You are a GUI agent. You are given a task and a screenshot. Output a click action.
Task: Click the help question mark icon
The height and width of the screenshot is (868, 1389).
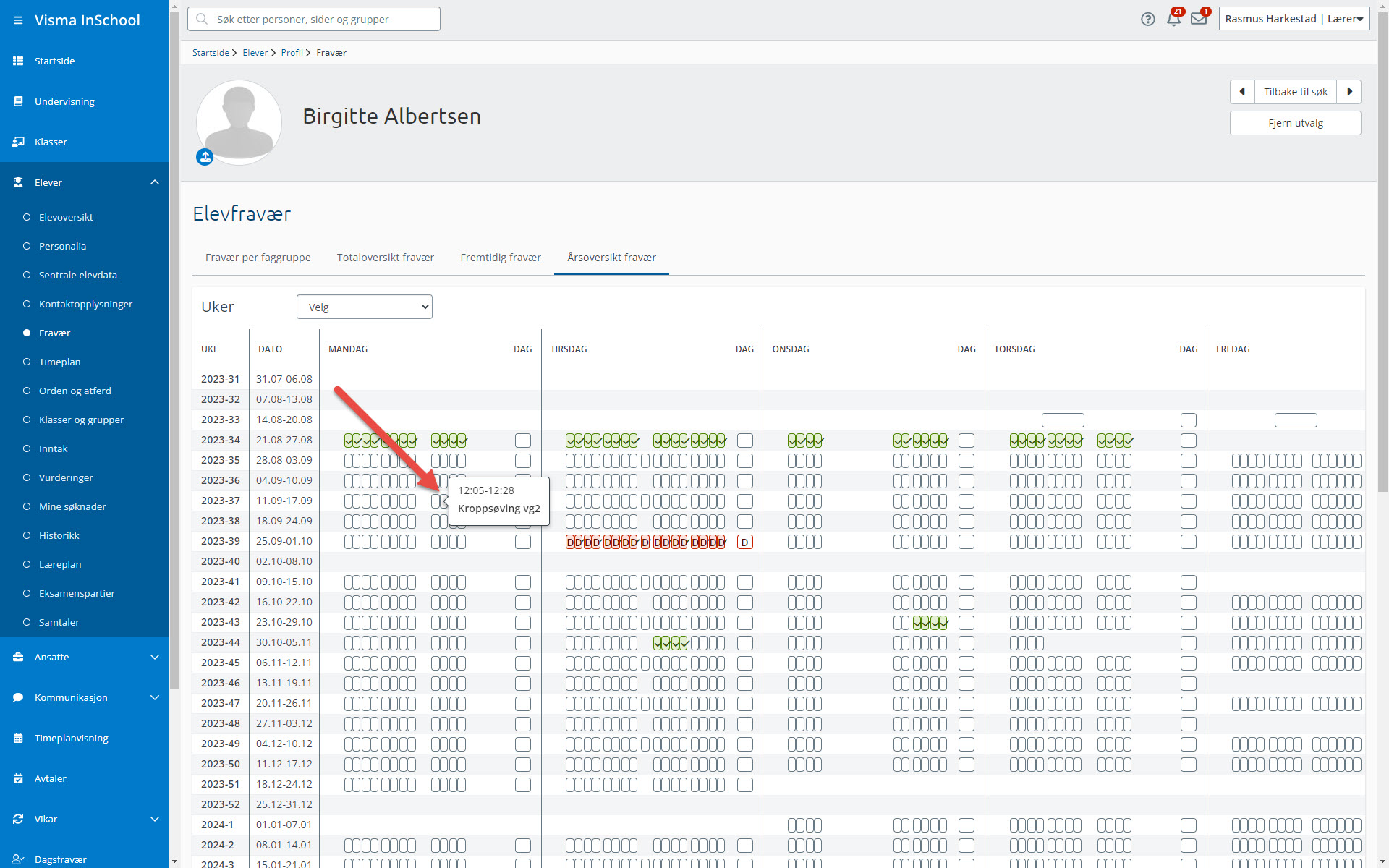click(x=1148, y=20)
